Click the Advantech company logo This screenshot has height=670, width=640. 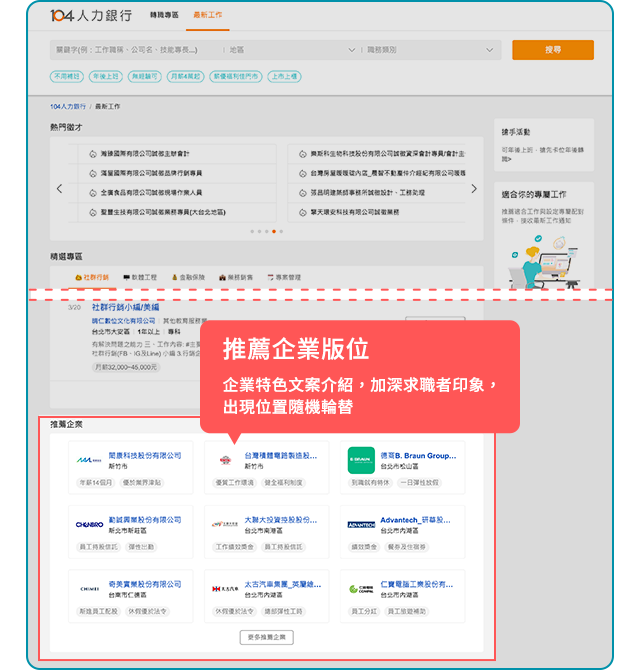(x=361, y=524)
